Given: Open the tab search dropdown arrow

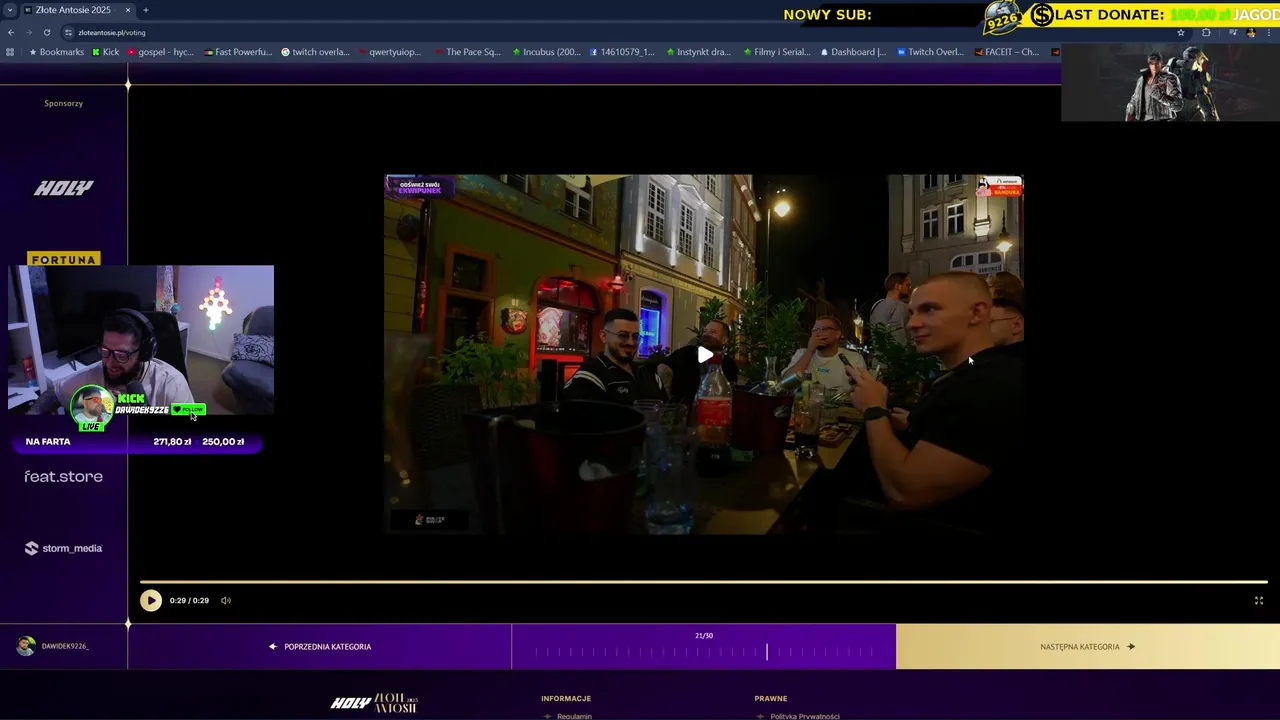Looking at the screenshot, I should (x=9, y=10).
